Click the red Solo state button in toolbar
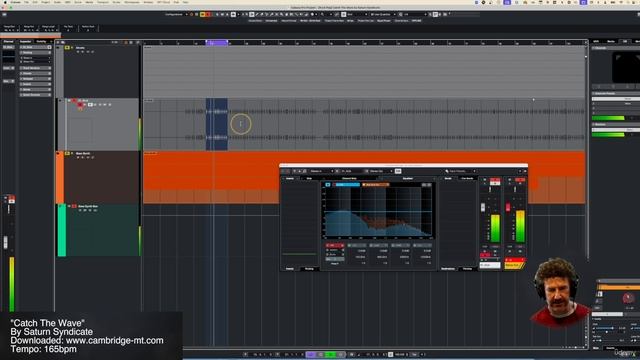The width and height of the screenshot is (640, 360). pos(208,14)
